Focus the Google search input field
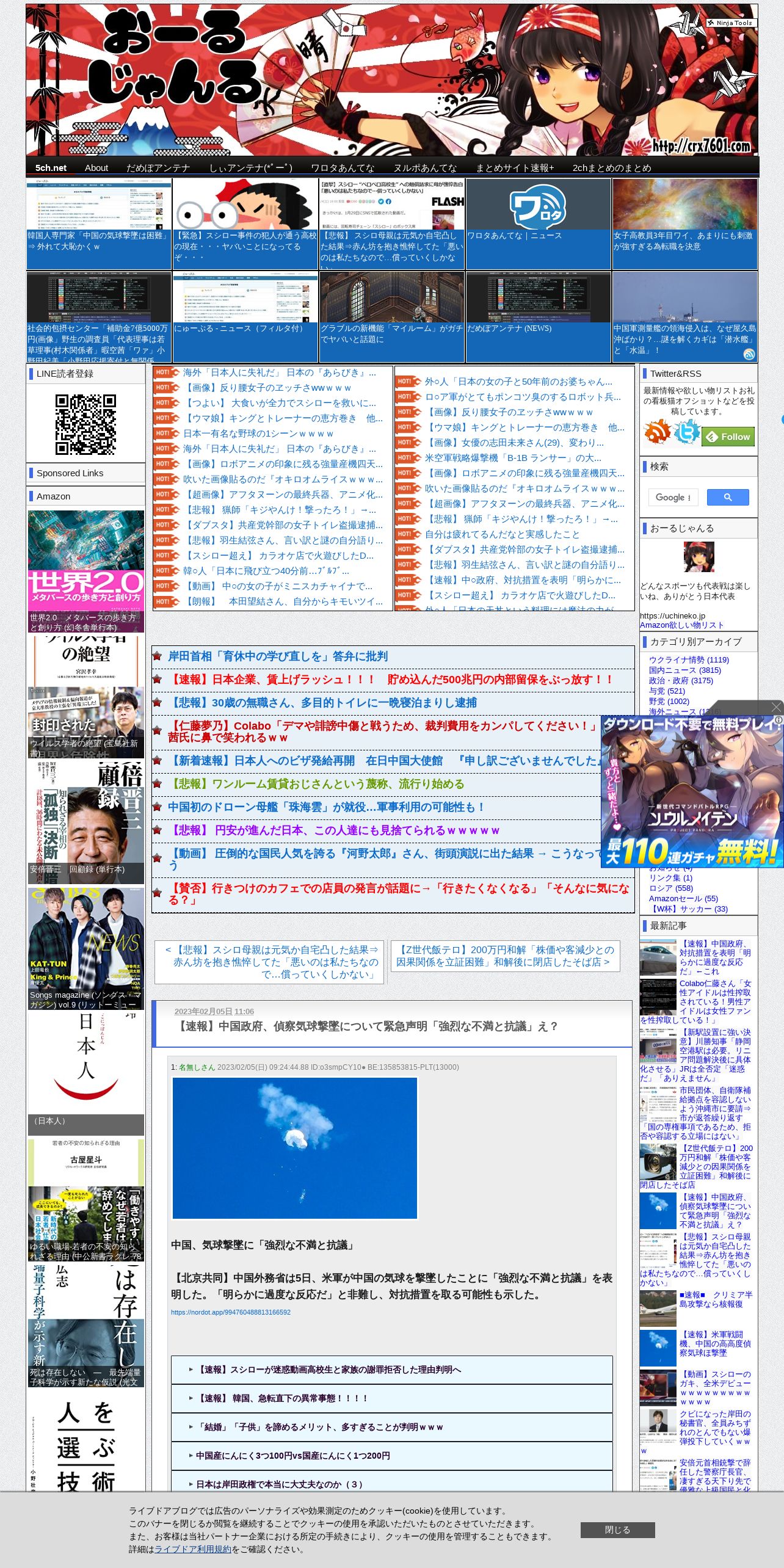 click(673, 497)
